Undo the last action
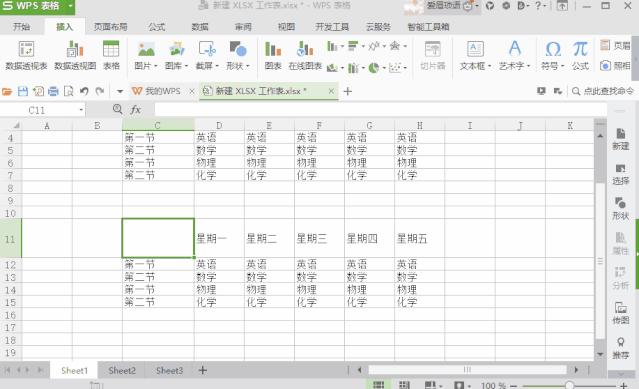Image resolution: width=639 pixels, height=389 pixels. (84, 91)
